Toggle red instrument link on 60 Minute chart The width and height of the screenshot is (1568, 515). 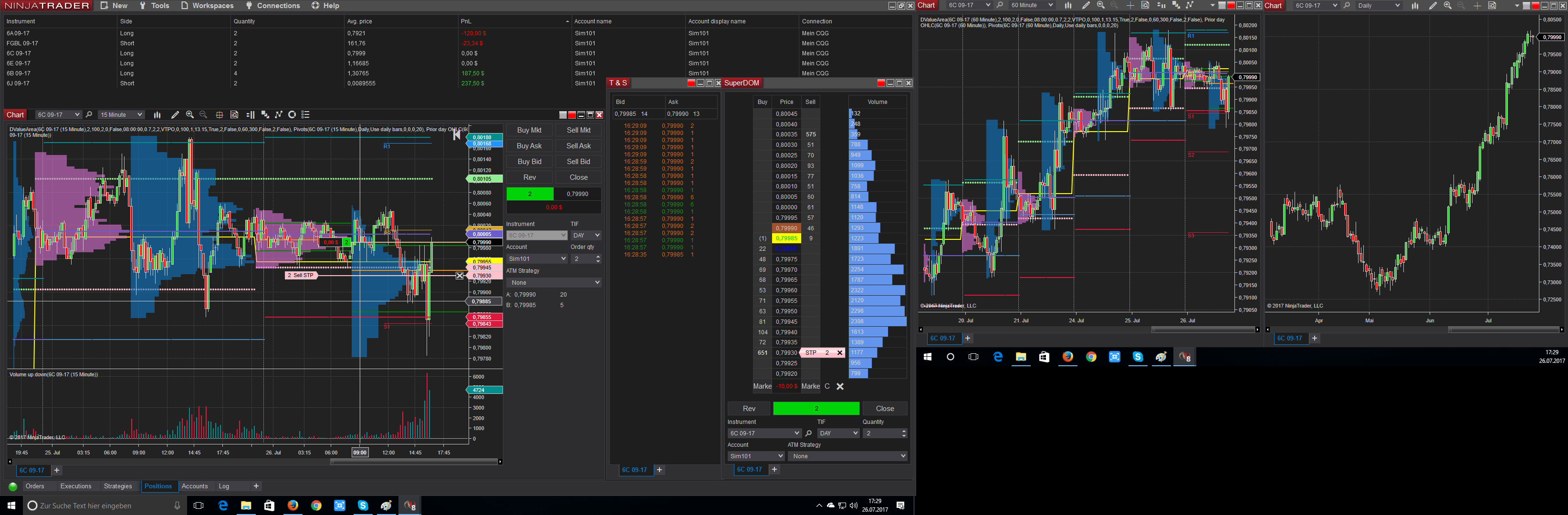point(1231,5)
